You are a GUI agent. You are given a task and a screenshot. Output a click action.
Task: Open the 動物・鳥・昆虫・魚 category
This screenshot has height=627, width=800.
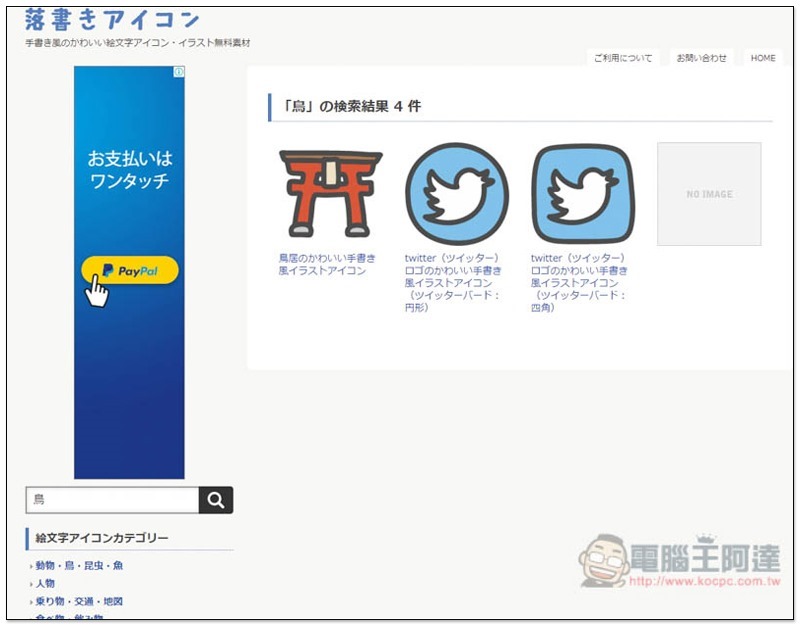(79, 565)
